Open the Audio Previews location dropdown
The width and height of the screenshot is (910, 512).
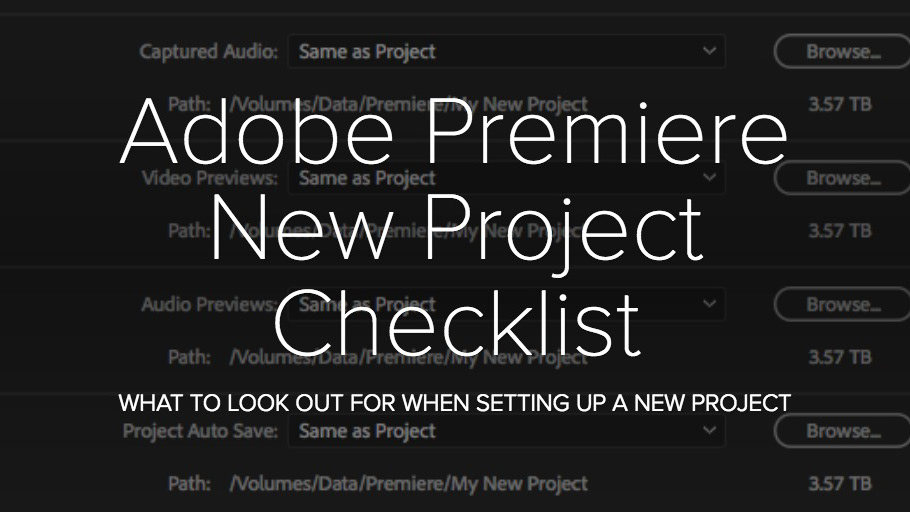pos(505,304)
